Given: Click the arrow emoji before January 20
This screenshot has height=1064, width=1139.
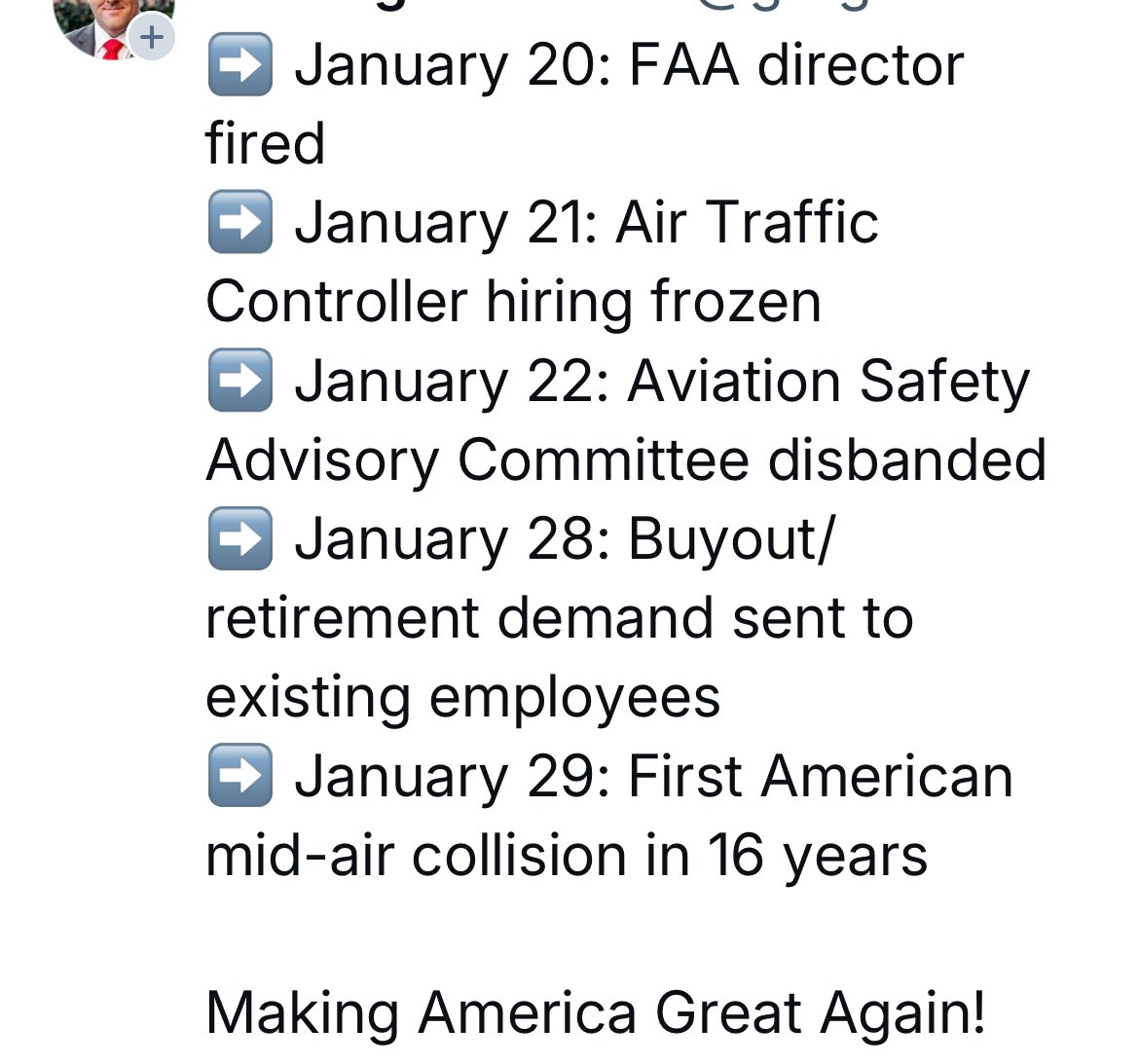Looking at the screenshot, I should [x=240, y=64].
